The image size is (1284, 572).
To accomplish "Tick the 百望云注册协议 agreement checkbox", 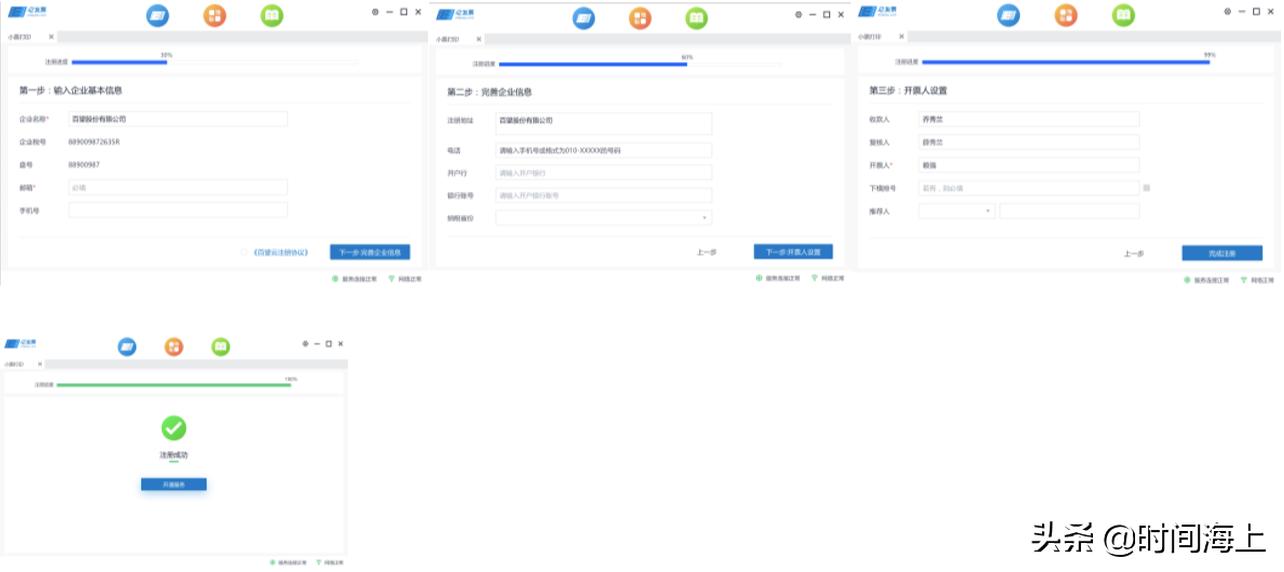I will [x=244, y=252].
